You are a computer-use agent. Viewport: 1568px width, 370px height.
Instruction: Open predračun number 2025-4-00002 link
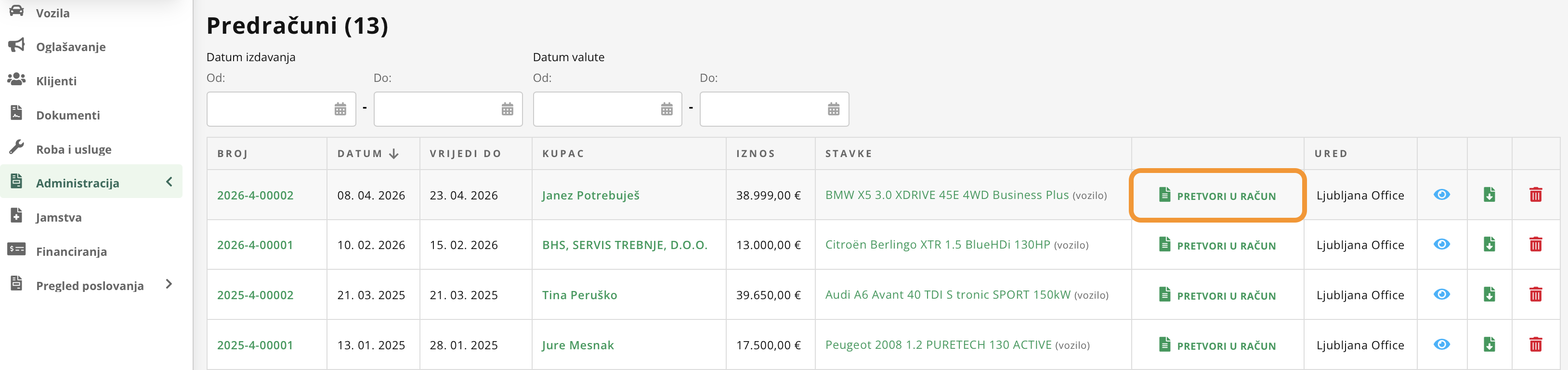pyautogui.click(x=255, y=295)
